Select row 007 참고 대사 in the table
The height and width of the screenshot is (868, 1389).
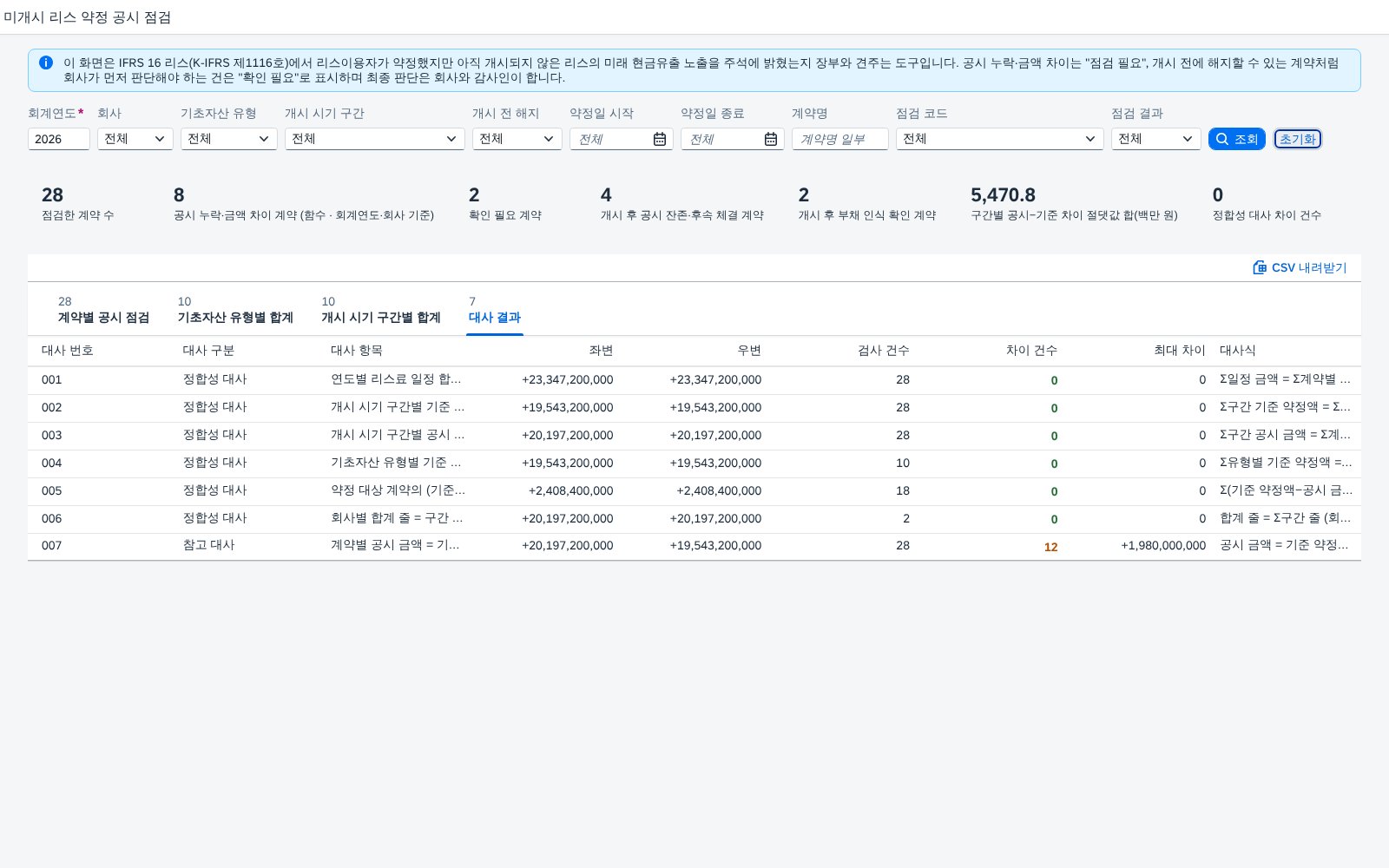(694, 546)
